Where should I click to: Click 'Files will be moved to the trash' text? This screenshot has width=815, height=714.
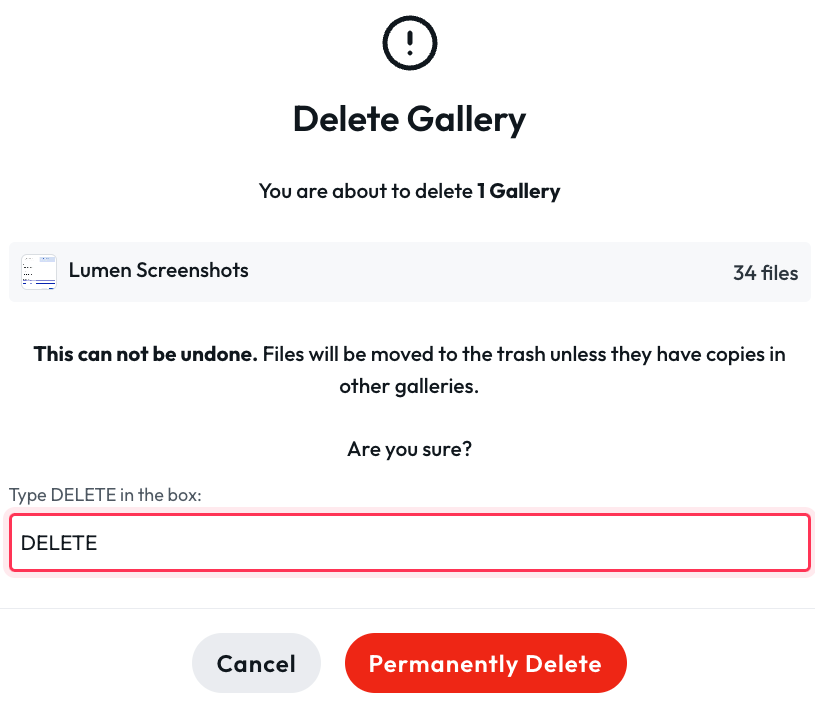click(403, 354)
